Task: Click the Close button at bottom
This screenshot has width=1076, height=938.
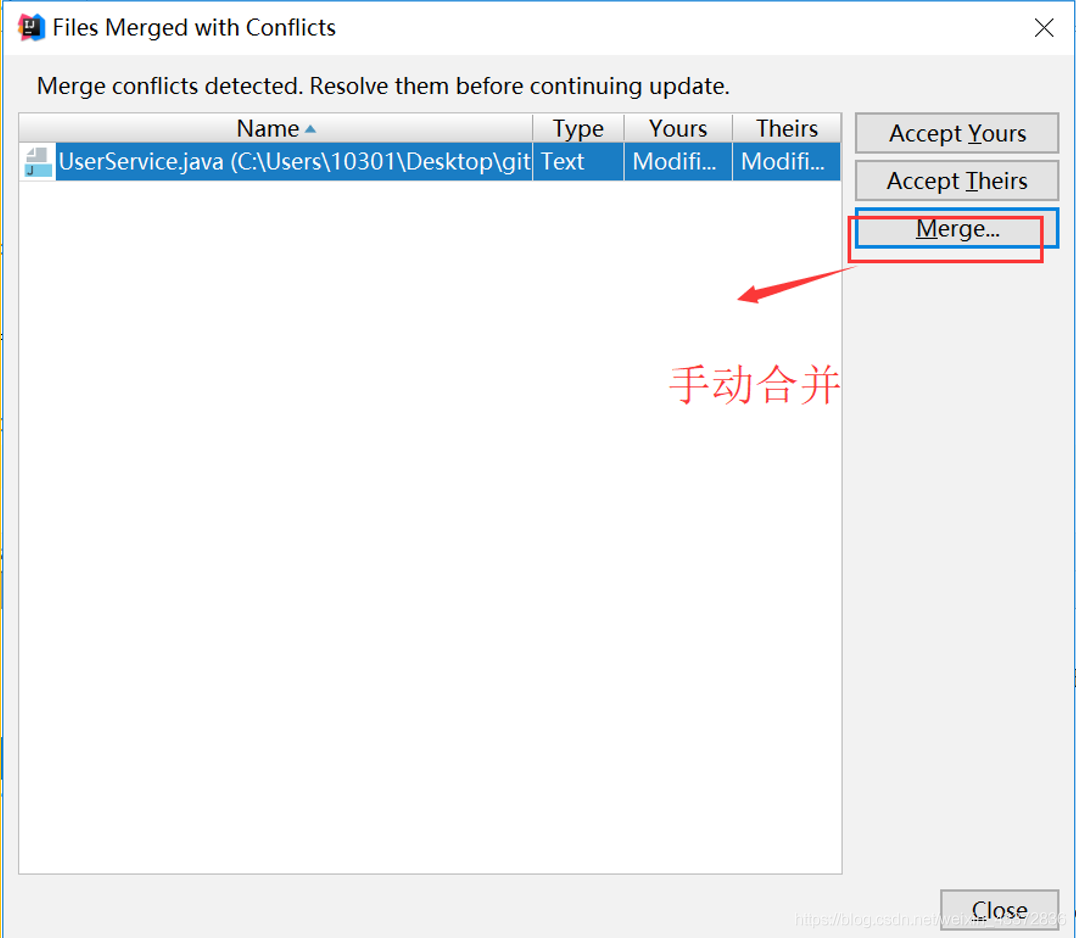Action: point(999,910)
